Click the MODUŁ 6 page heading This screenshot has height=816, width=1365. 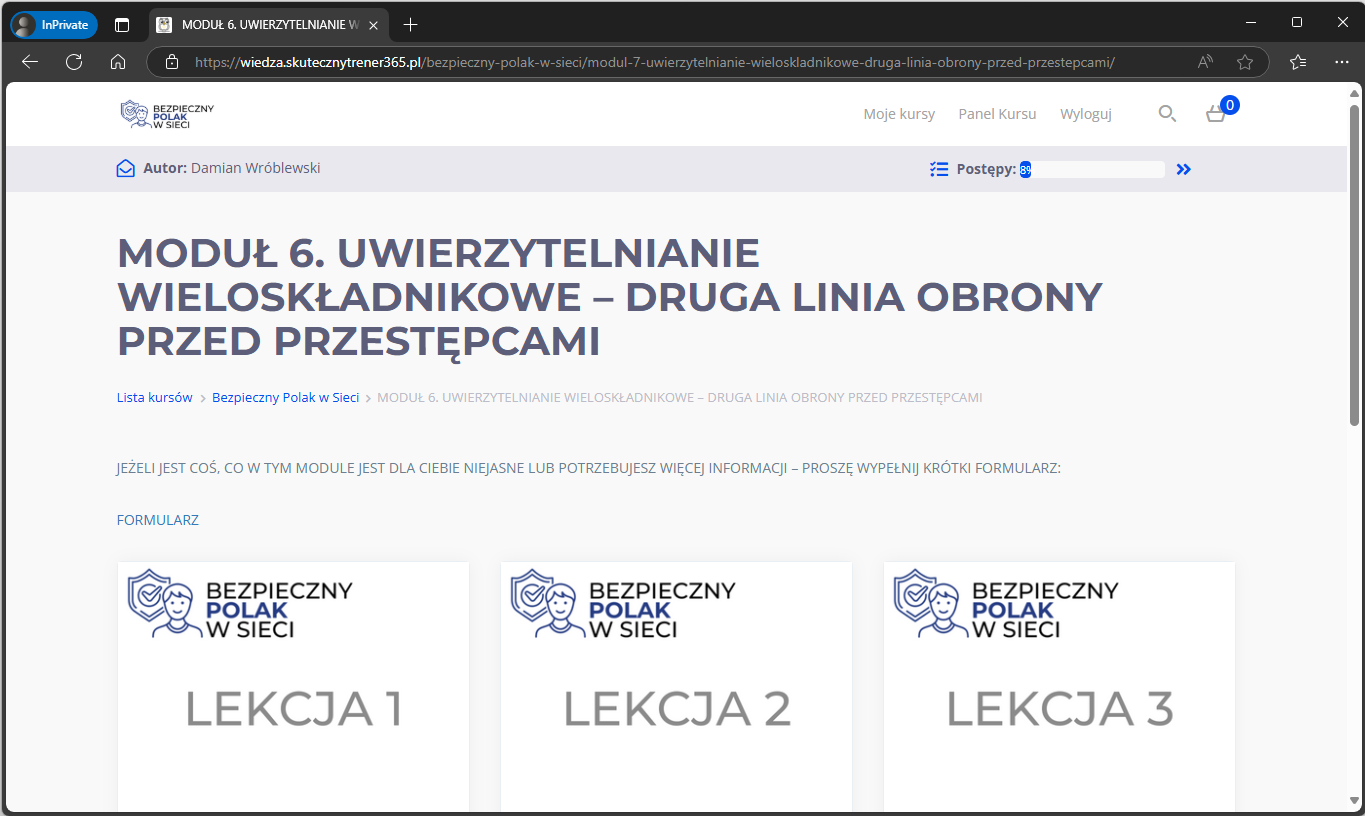610,297
